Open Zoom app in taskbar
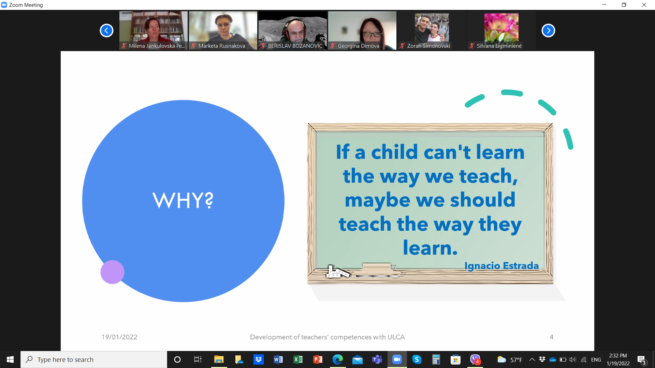Viewport: 655px width, 368px height. [x=397, y=360]
